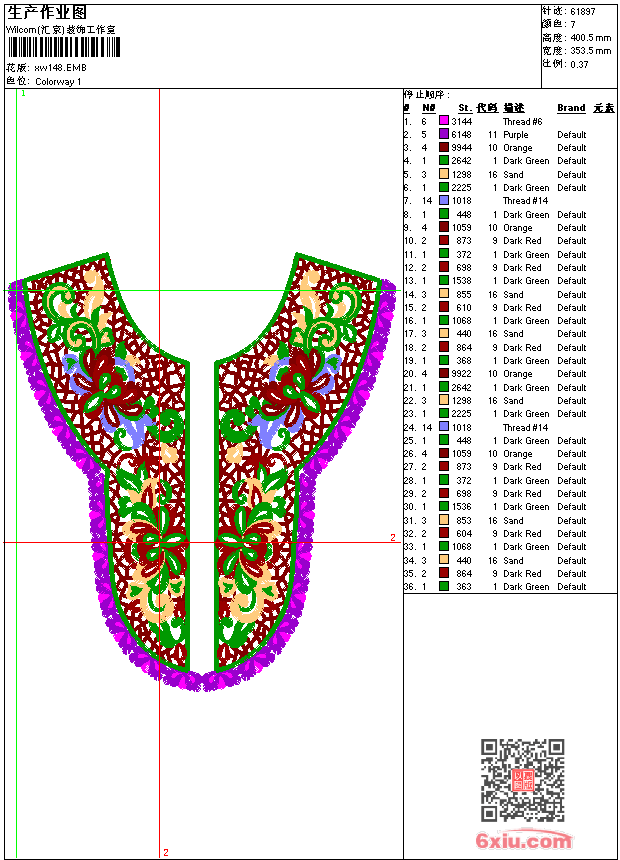The height and width of the screenshot is (860, 620).
Task: Click the St. column header
Action: click(465, 108)
